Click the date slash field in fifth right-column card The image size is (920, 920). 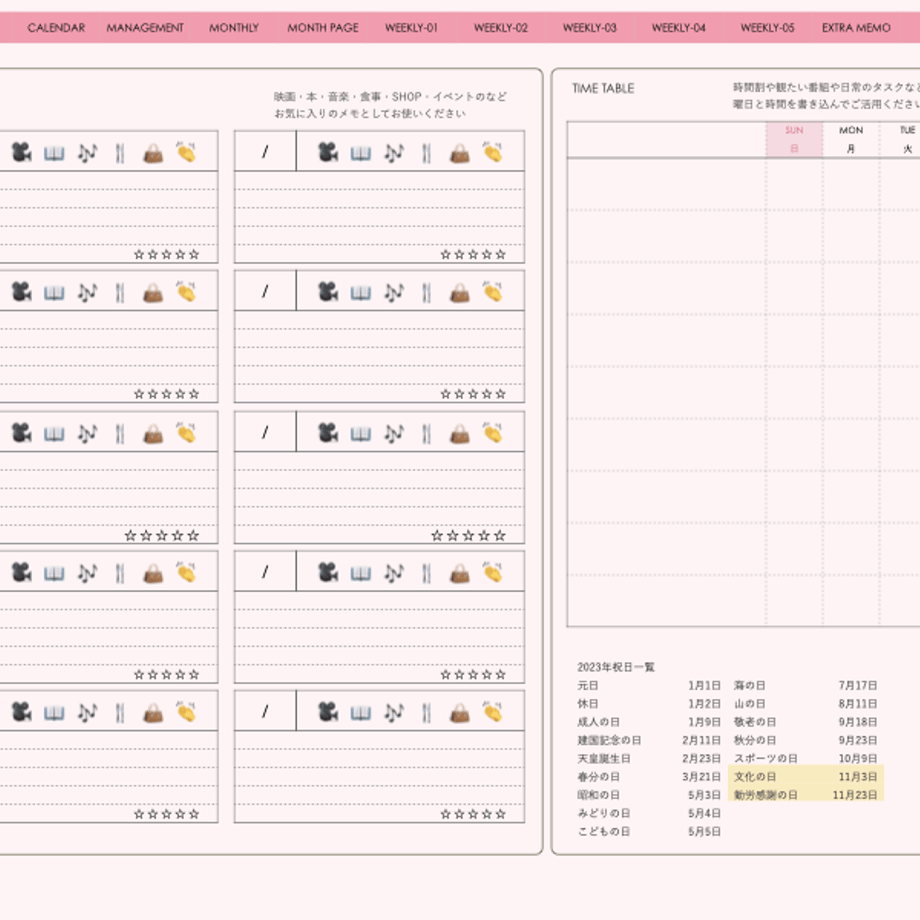click(x=265, y=711)
